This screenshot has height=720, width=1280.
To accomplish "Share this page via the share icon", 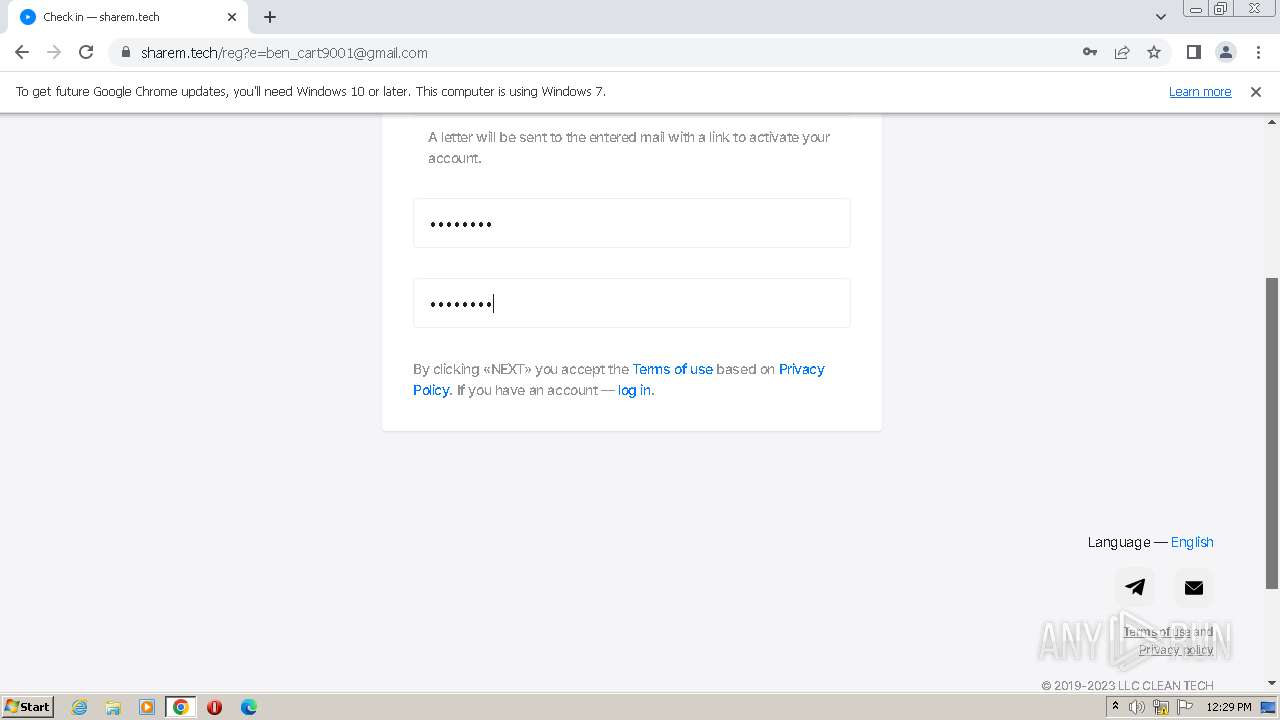I will 1122,52.
